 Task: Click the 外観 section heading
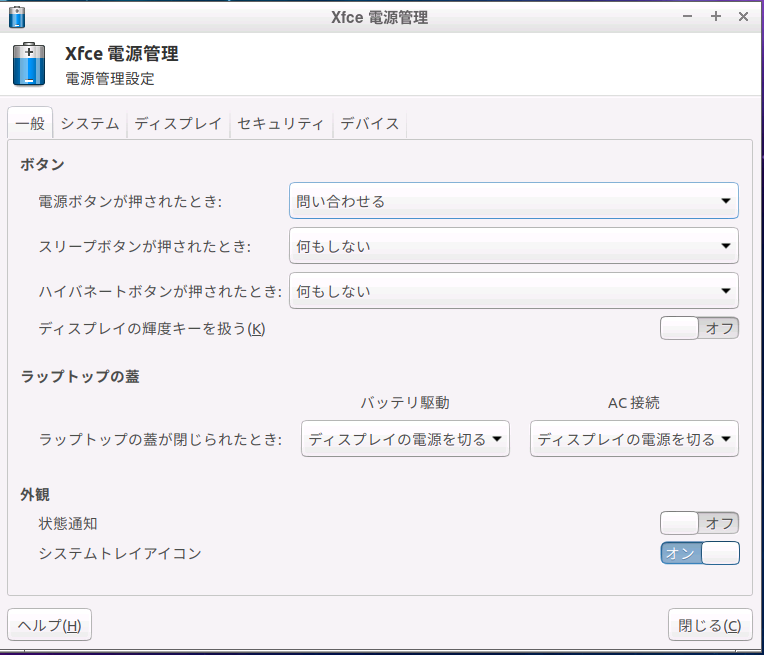pyautogui.click(x=35, y=494)
